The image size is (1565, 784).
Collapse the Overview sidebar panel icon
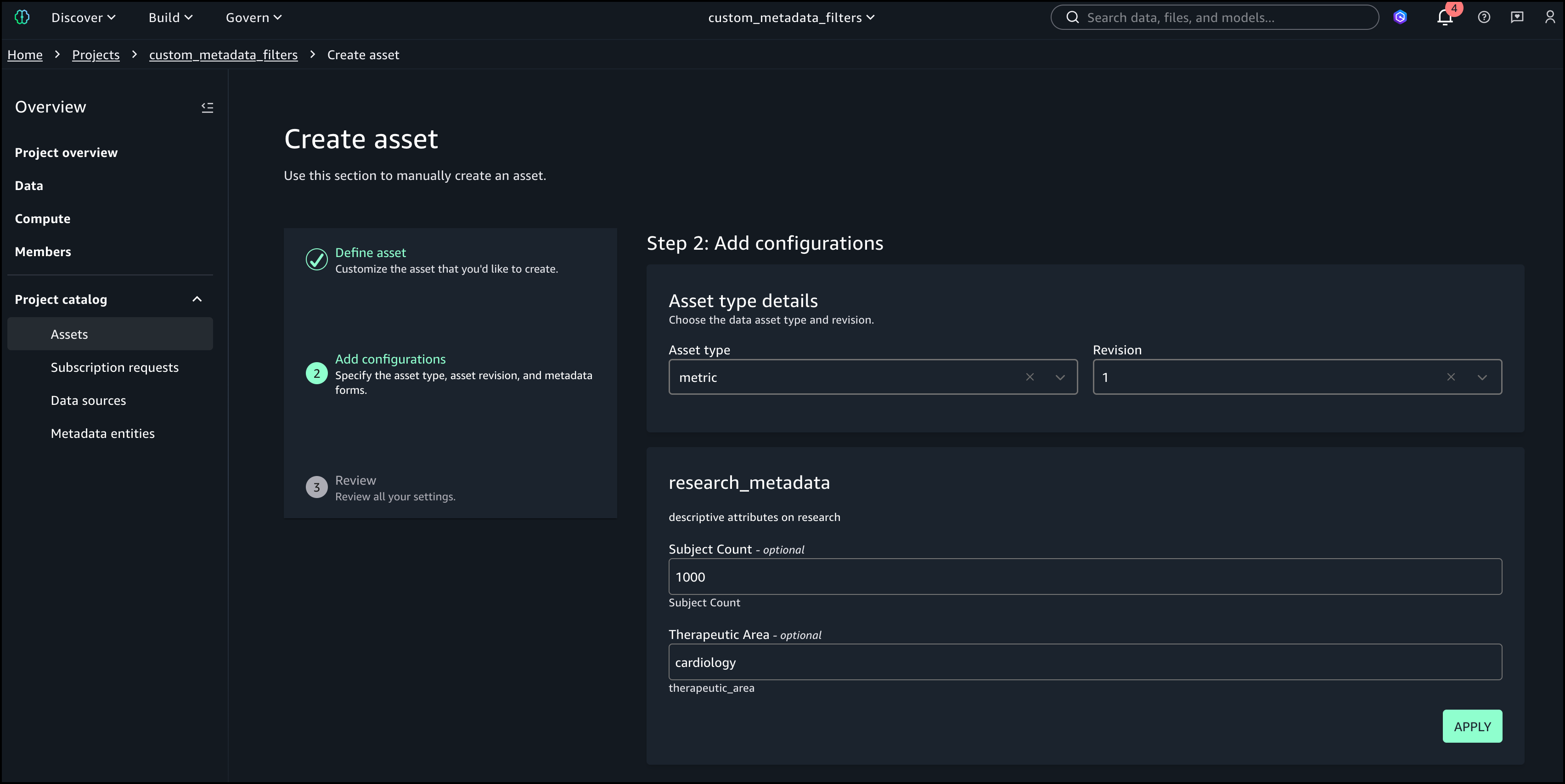pyautogui.click(x=207, y=107)
